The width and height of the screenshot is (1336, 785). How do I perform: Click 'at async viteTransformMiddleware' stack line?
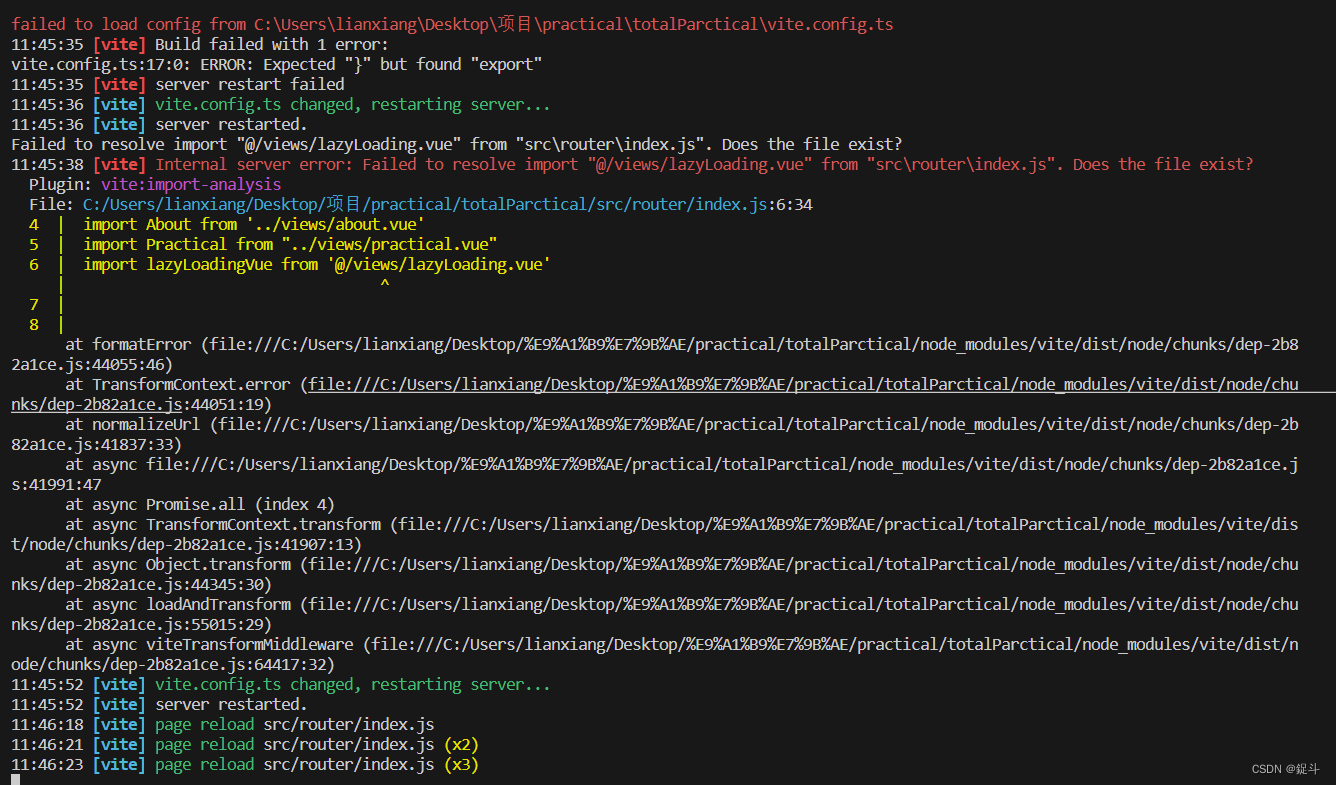[655, 654]
